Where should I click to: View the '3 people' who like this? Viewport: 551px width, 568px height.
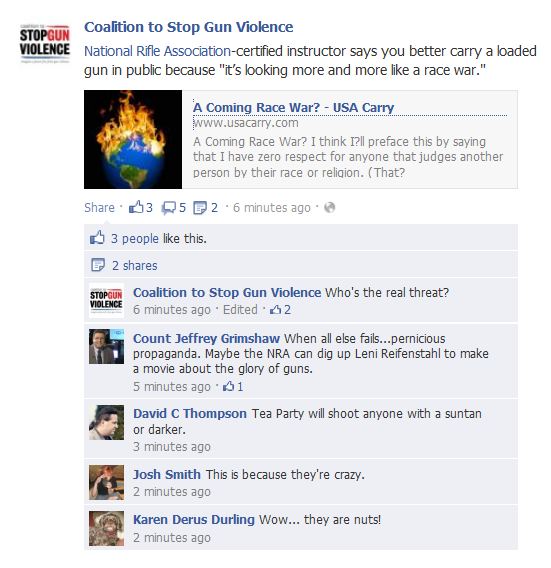click(x=135, y=238)
